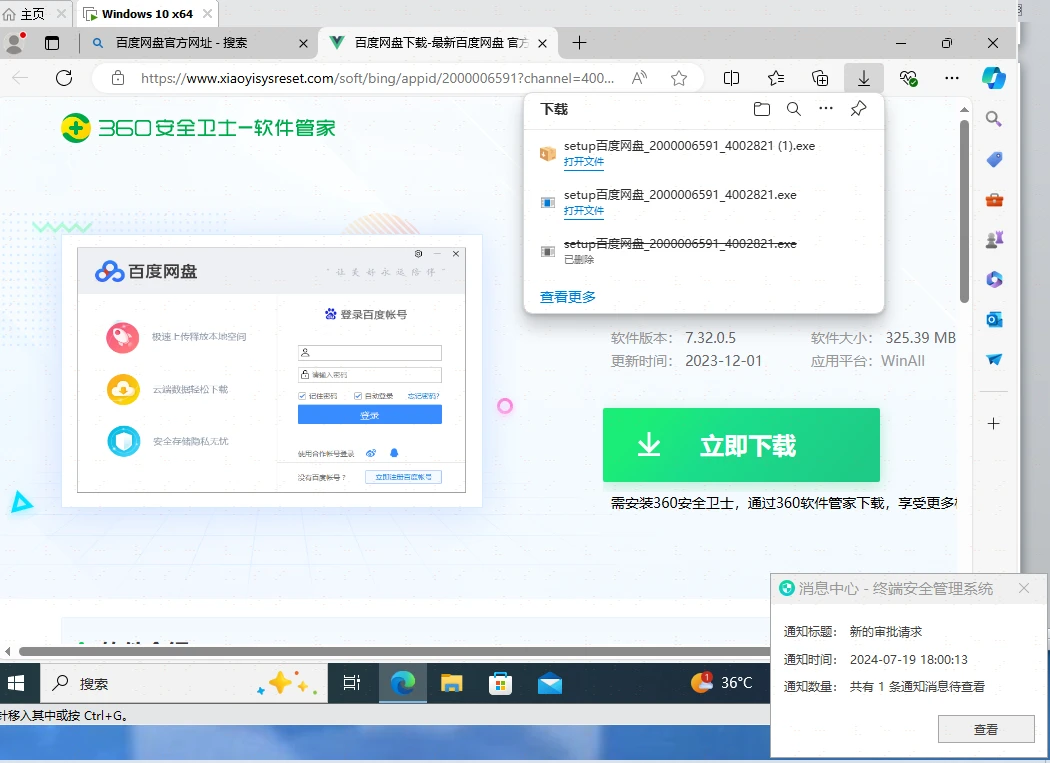Uncheck the 记住密码 checkbox
This screenshot has height=763, width=1050.
pyautogui.click(x=303, y=395)
